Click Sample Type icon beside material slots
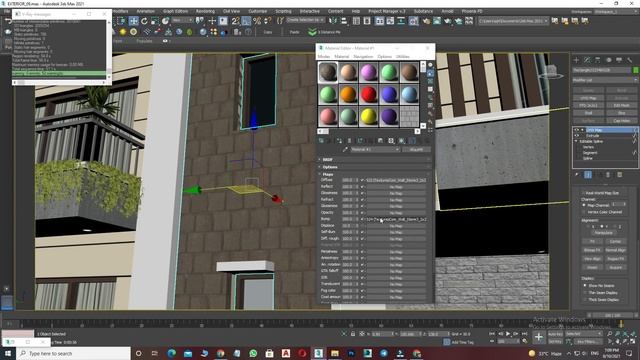The height and width of the screenshot is (360, 640). pyautogui.click(x=430, y=65)
